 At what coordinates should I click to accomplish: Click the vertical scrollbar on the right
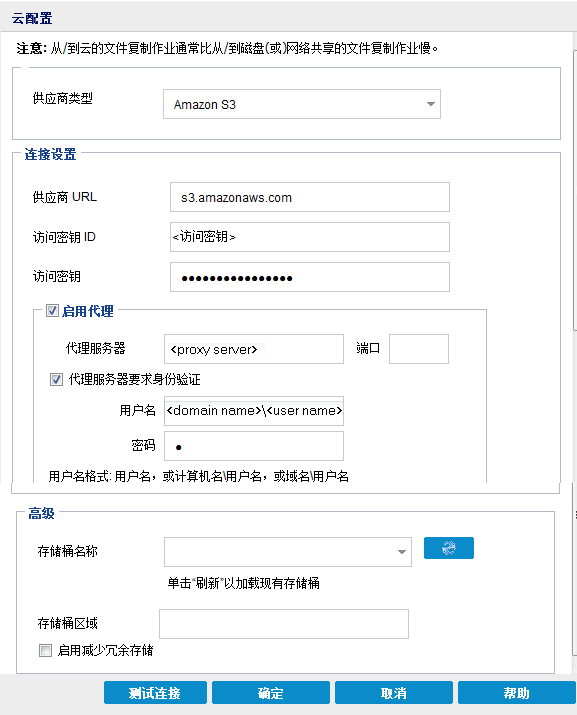click(574, 192)
